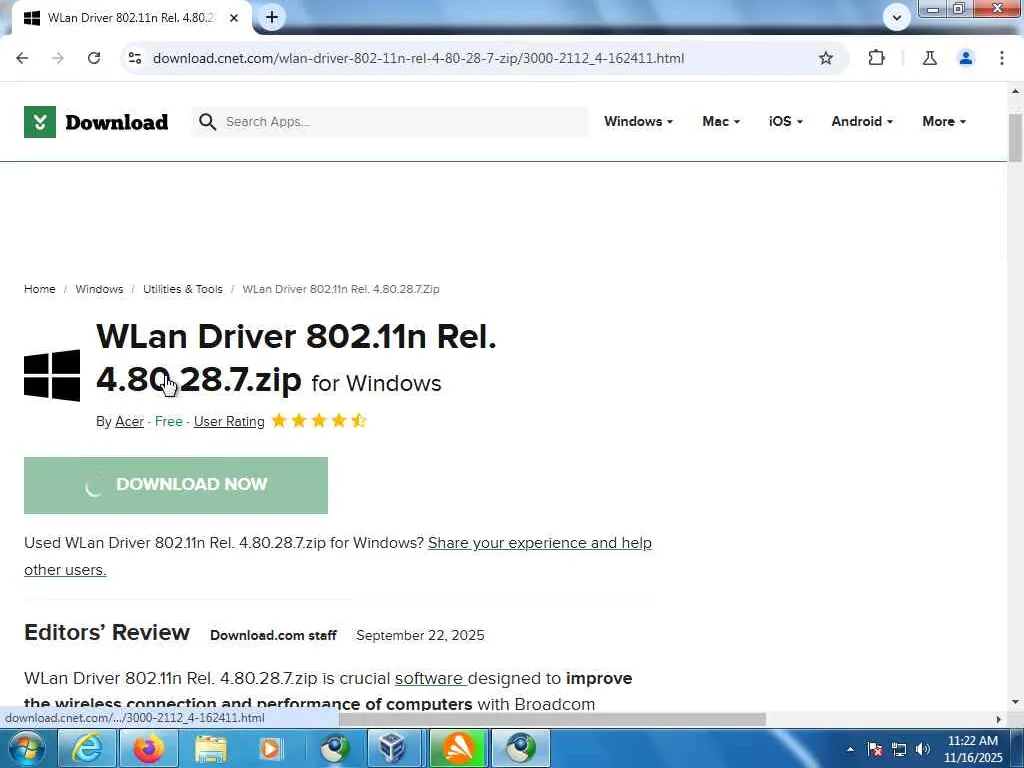Open the orange Avast taskbar icon

tap(458, 748)
